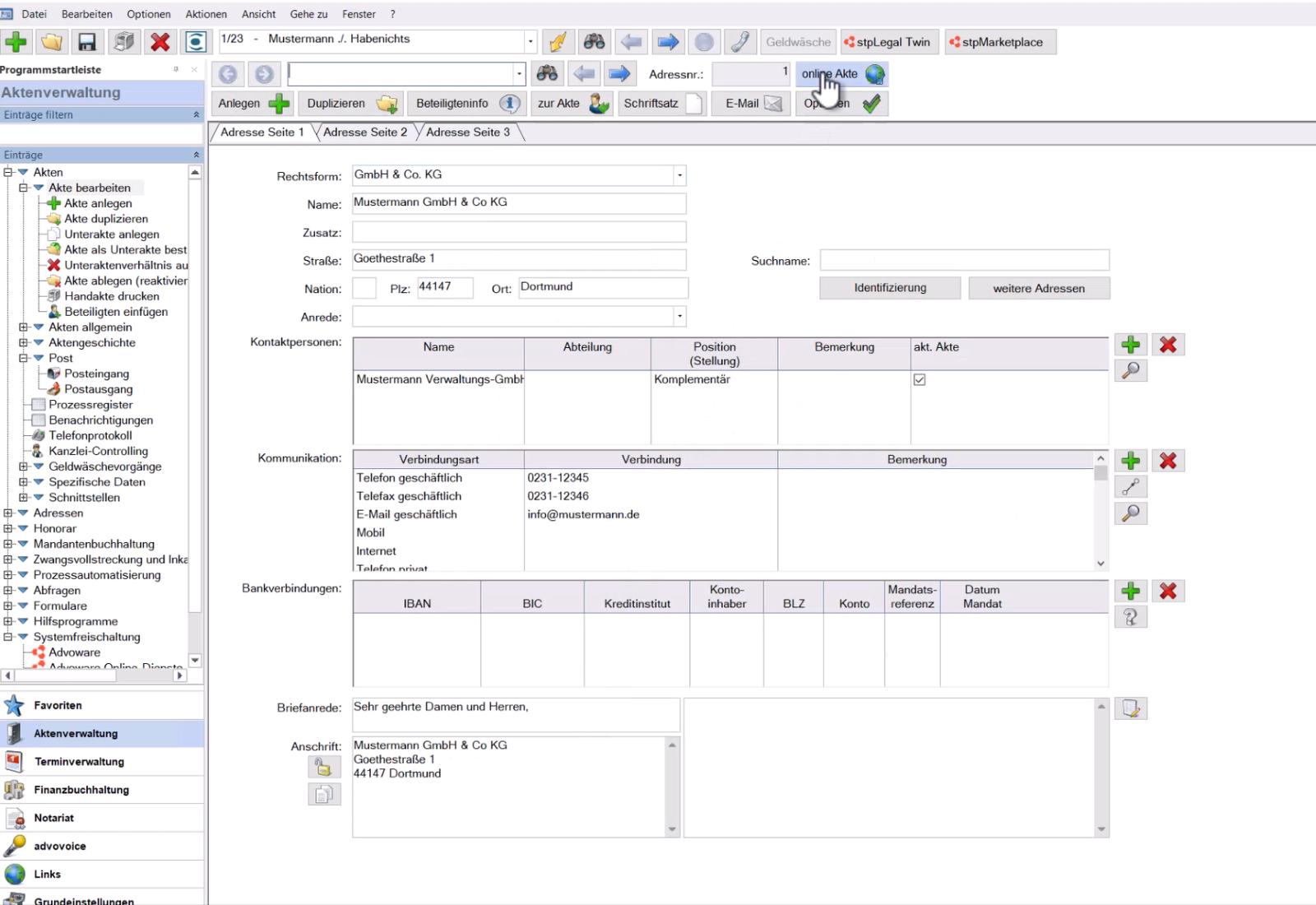This screenshot has width=1316, height=905.
Task: Click the round back navigation button in the address bar
Action: (228, 74)
